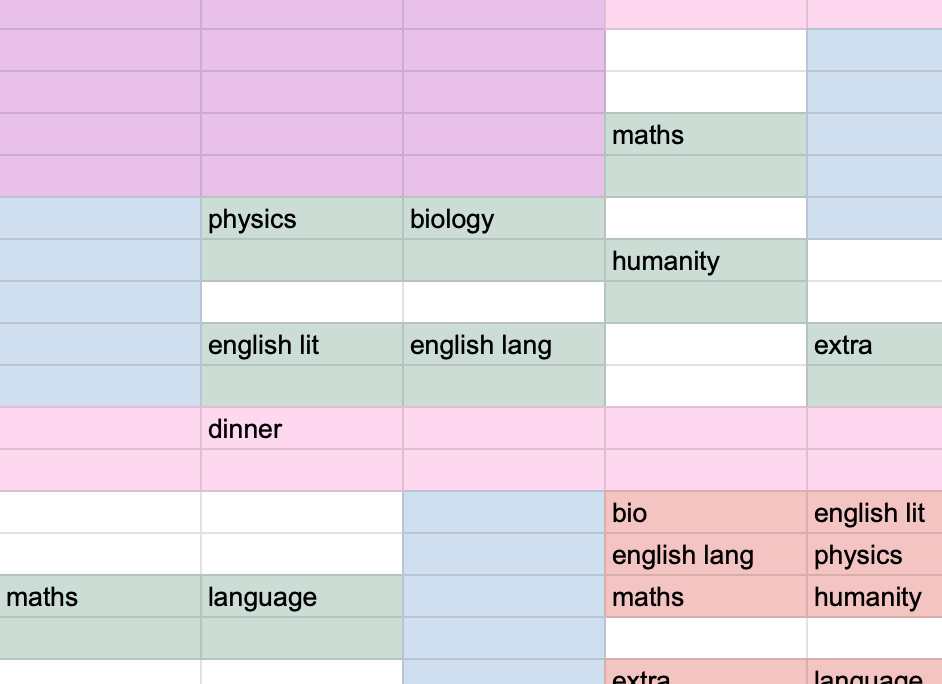Click the green biology cell
This screenshot has height=684, width=942.
pos(503,219)
